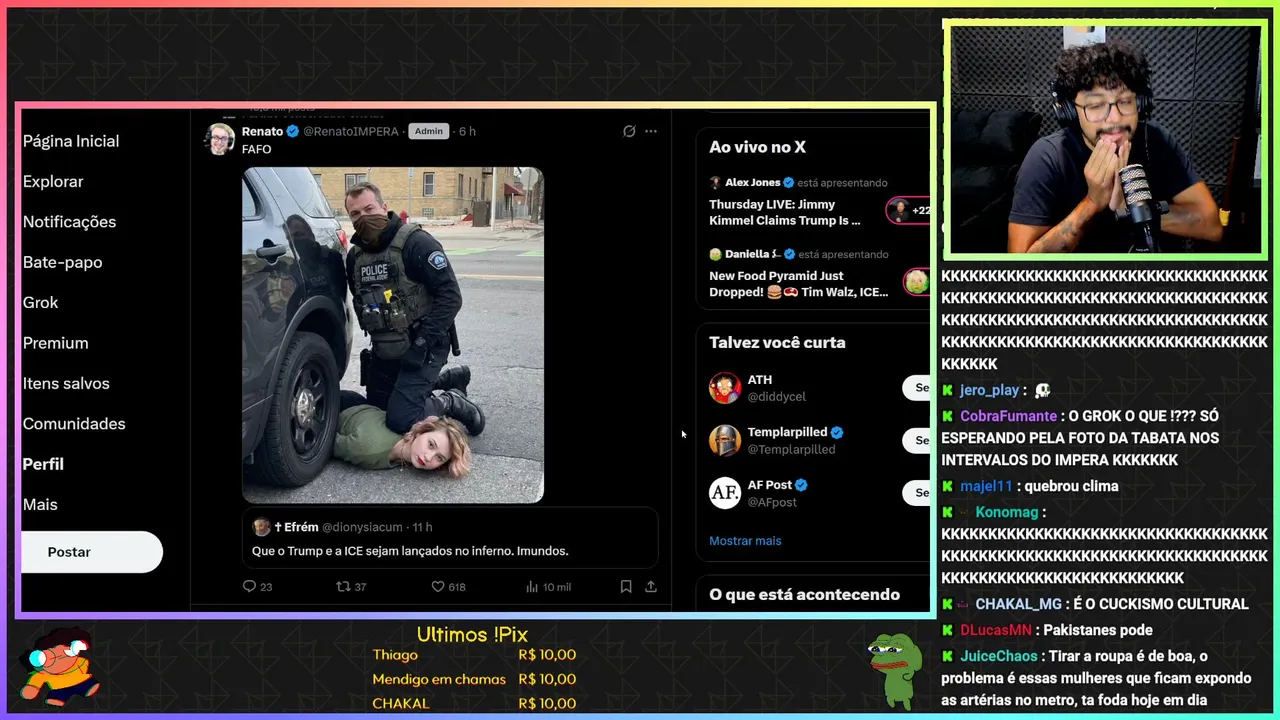Open the post's three-dot more menu

[651, 131]
